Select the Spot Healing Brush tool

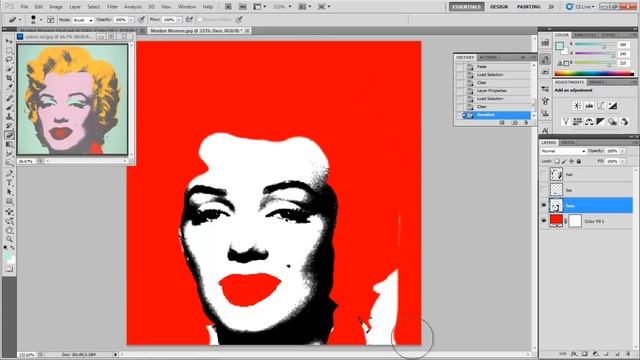click(9, 98)
